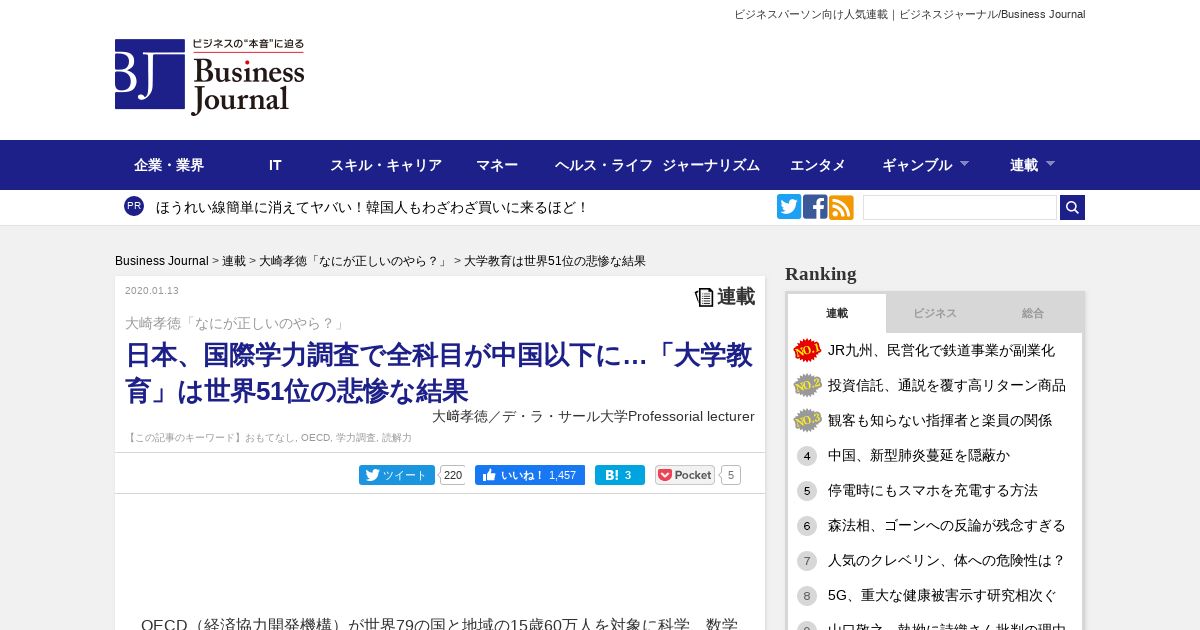Click the tweet count 220 bubble

point(453,475)
